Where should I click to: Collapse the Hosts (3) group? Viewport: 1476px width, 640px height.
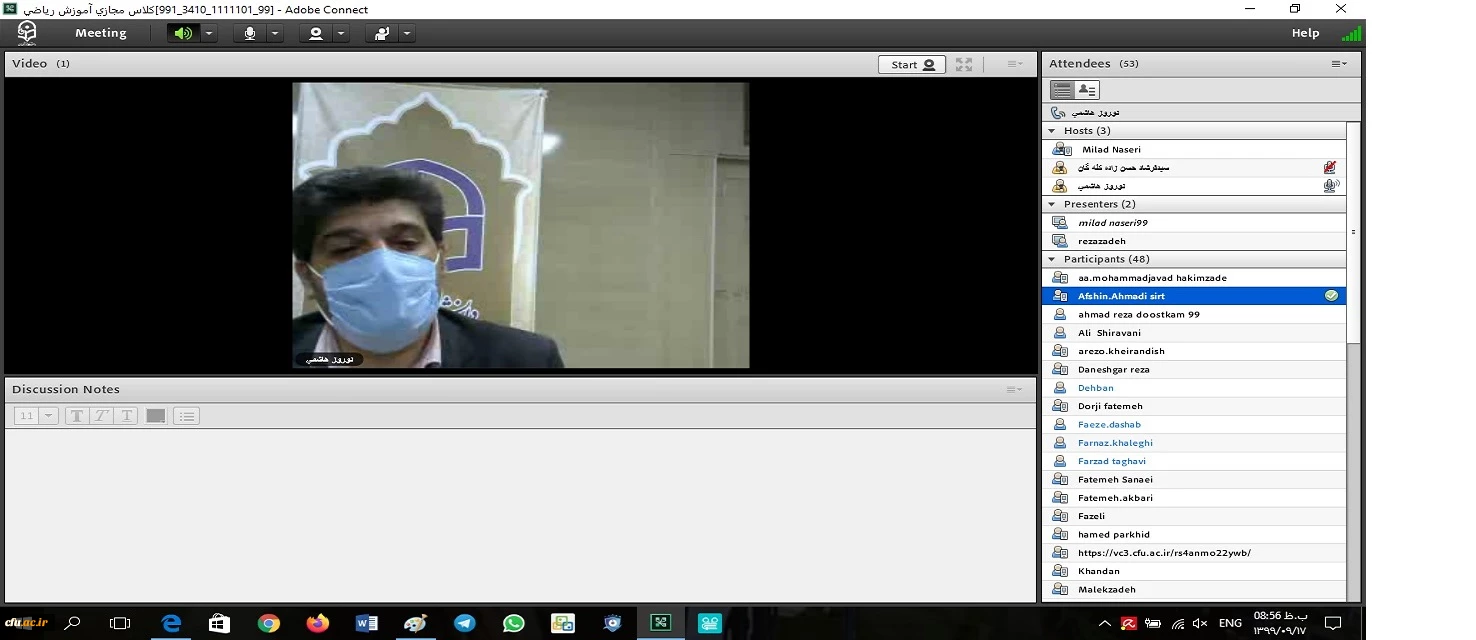point(1052,131)
